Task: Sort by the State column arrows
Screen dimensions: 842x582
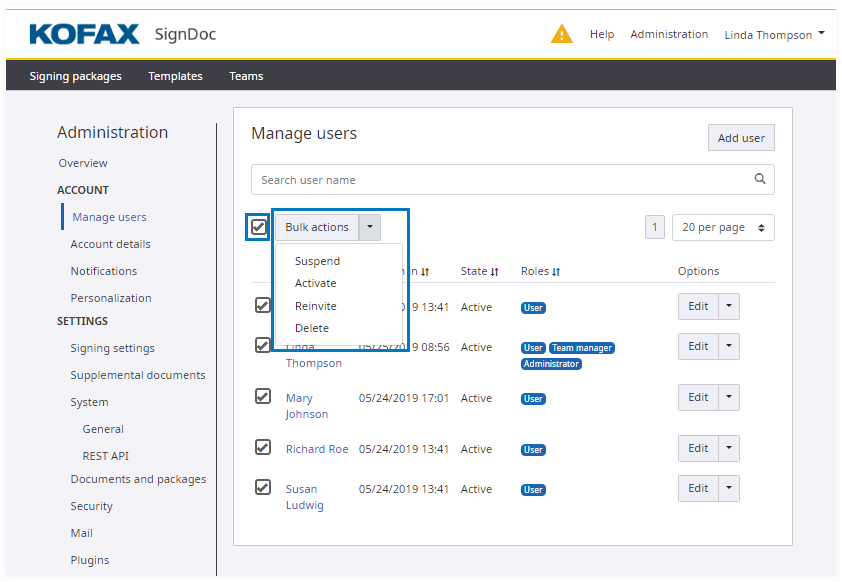Action: pos(495,271)
